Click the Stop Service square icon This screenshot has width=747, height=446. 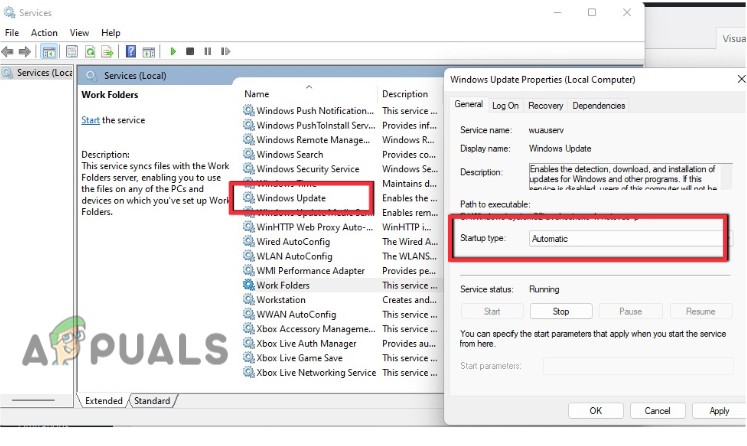(190, 51)
